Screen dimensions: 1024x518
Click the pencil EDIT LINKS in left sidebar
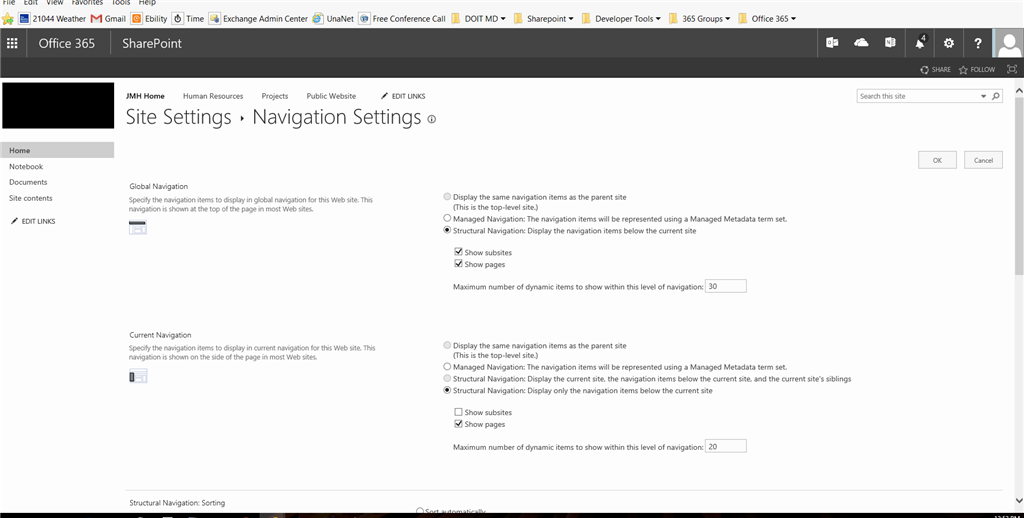tap(33, 221)
